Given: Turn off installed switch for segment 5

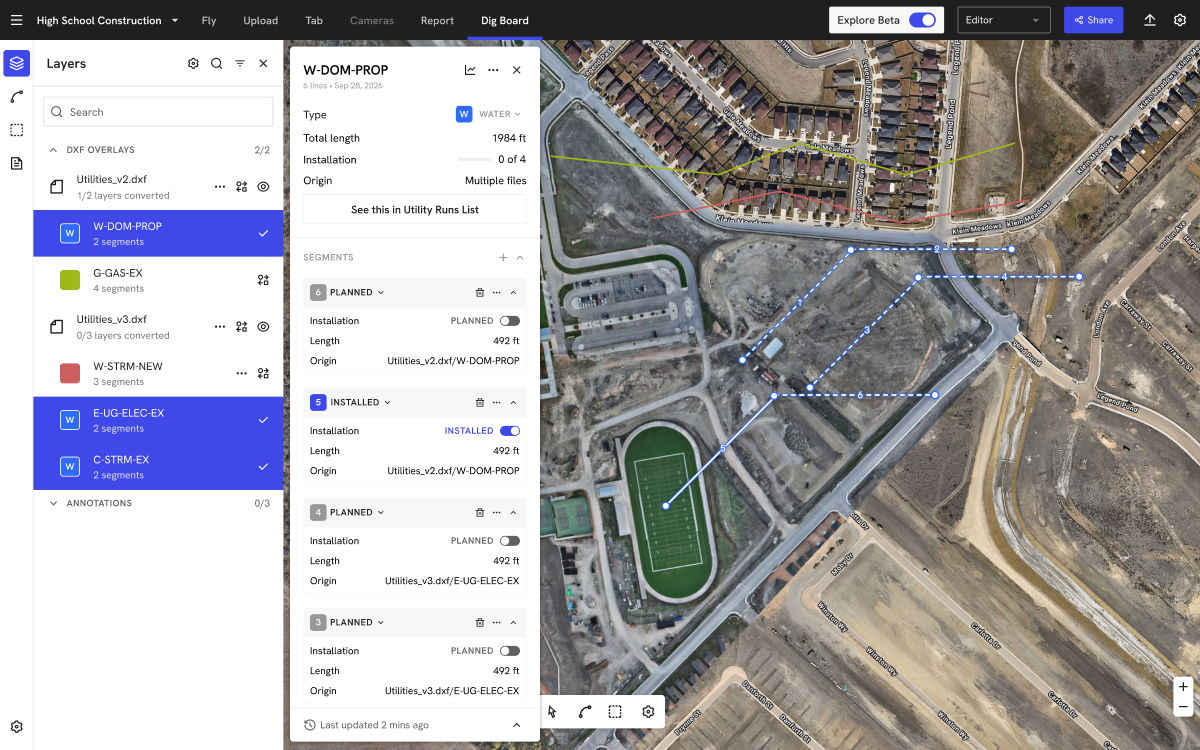Looking at the screenshot, I should 510,431.
